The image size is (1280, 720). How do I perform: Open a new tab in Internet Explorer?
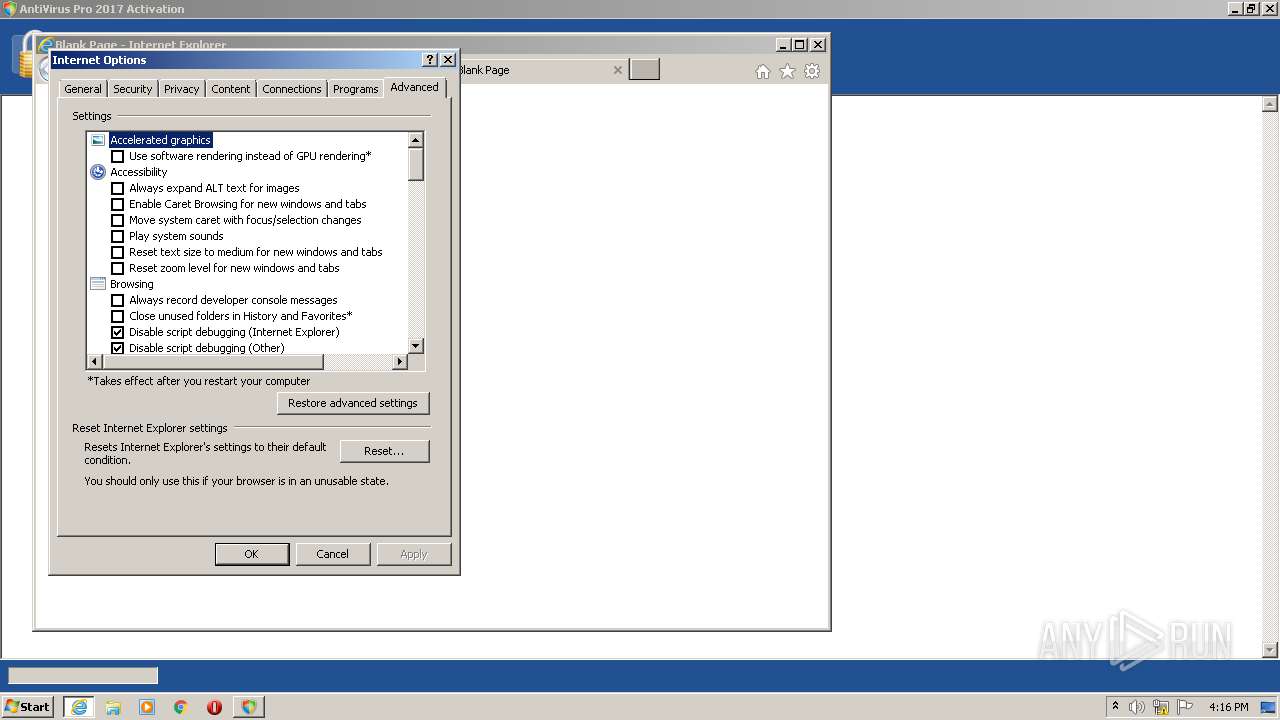click(644, 69)
